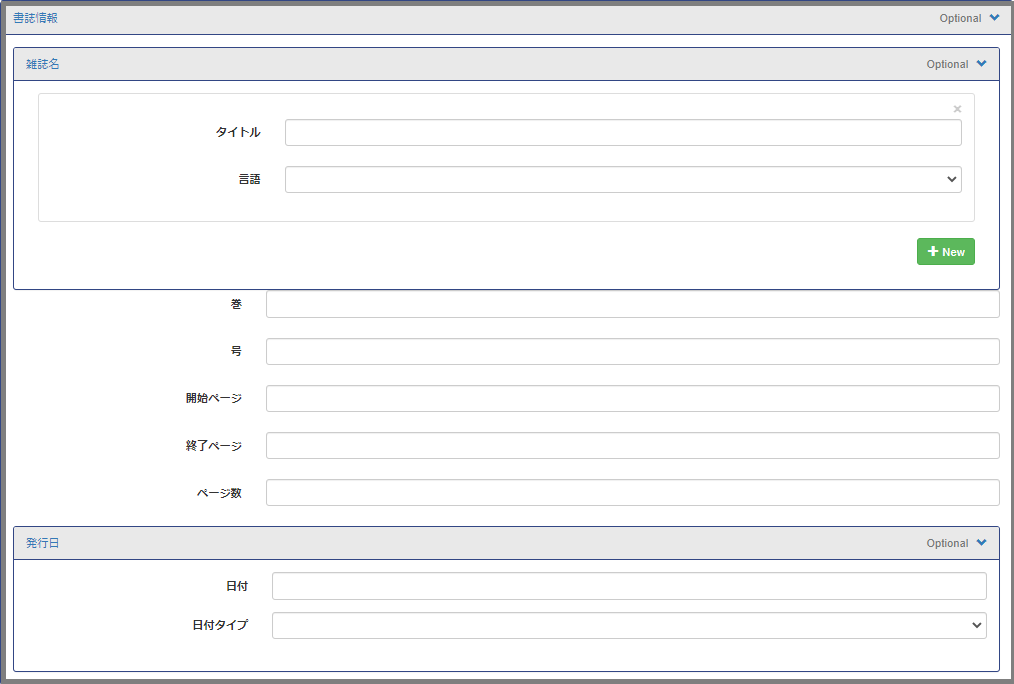Click the 開始ページ field
This screenshot has width=1014, height=684.
pos(632,398)
